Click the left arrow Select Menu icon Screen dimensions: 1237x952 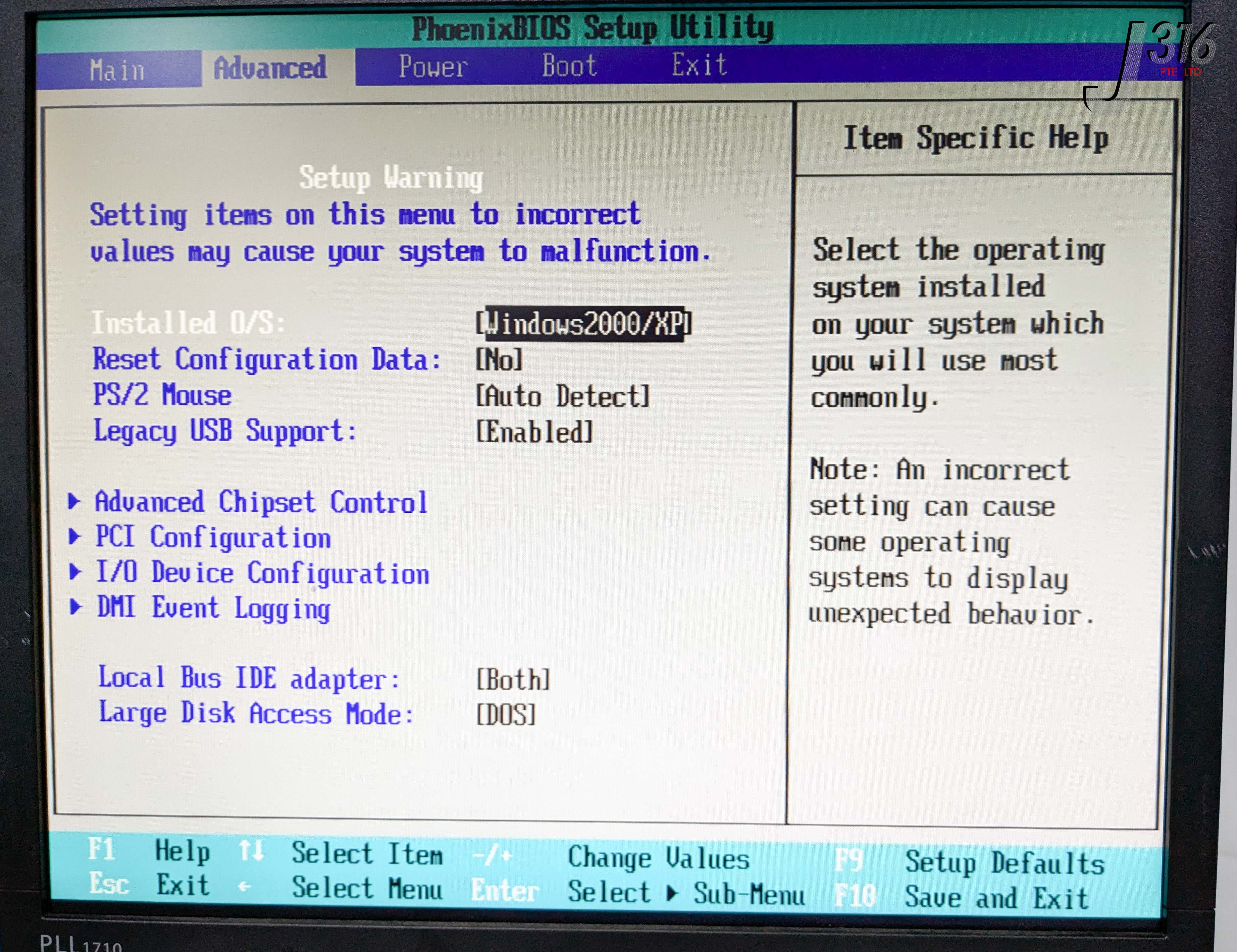point(244,886)
